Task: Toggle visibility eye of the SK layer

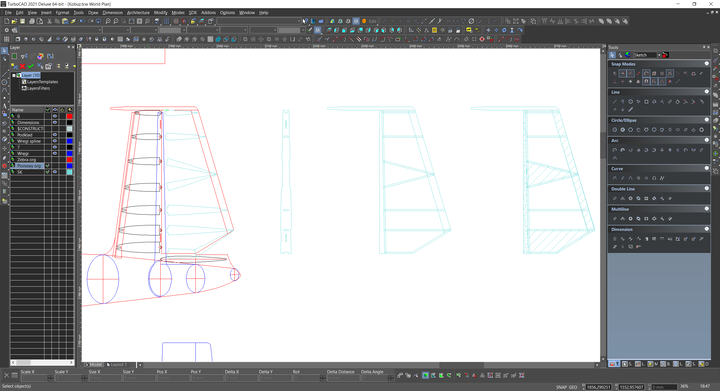Action: [55, 172]
